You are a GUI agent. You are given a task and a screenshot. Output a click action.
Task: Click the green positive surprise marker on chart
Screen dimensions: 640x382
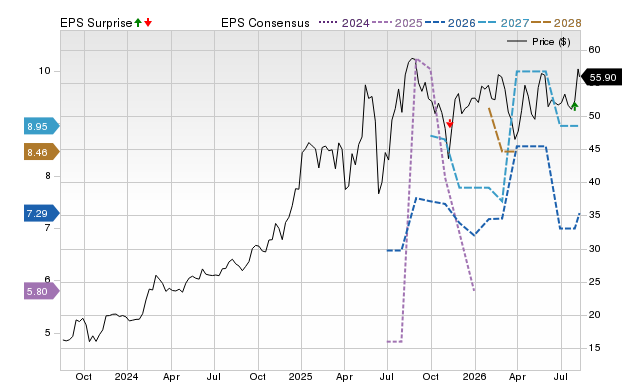tap(575, 106)
